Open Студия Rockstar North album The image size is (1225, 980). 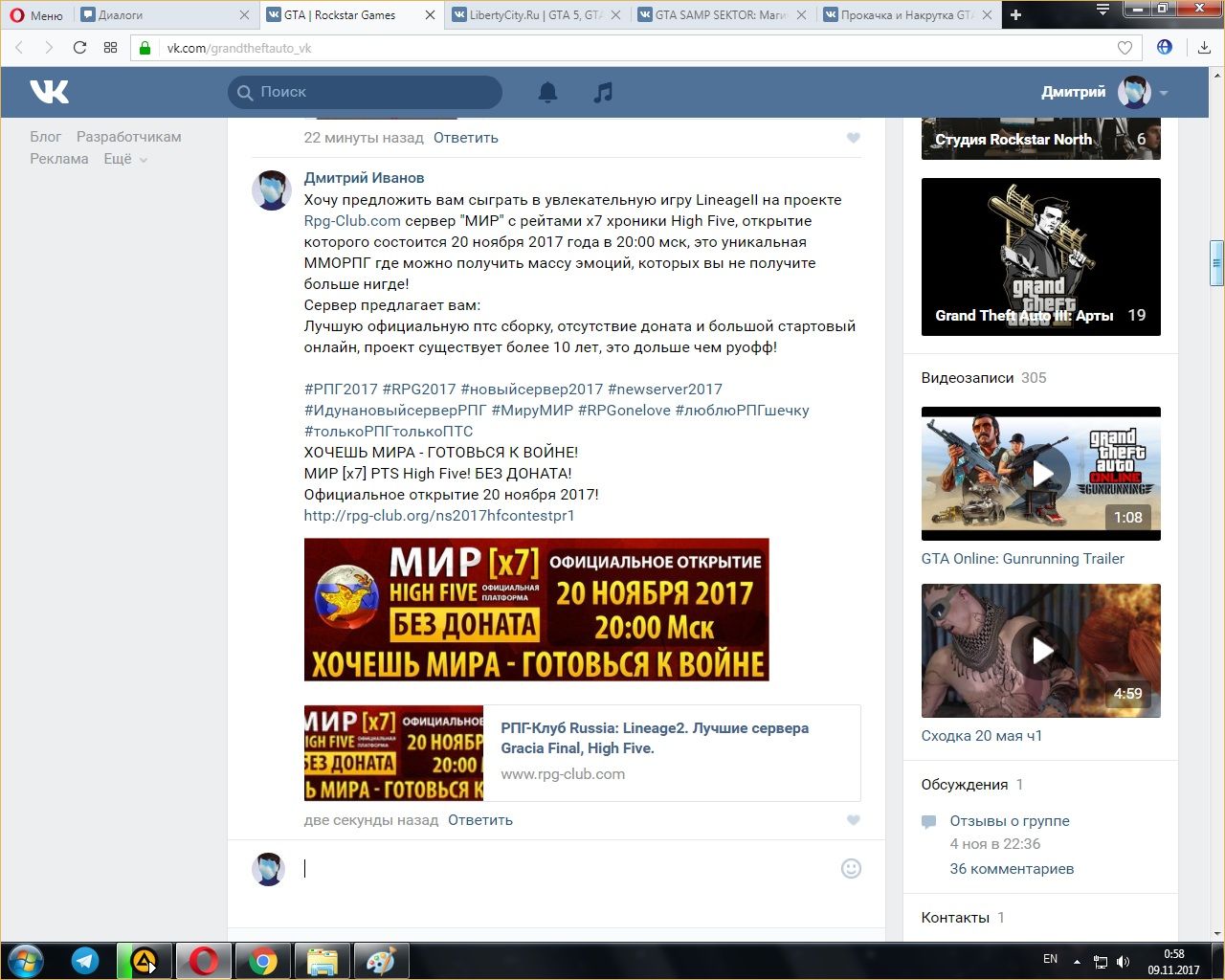tap(1041, 139)
